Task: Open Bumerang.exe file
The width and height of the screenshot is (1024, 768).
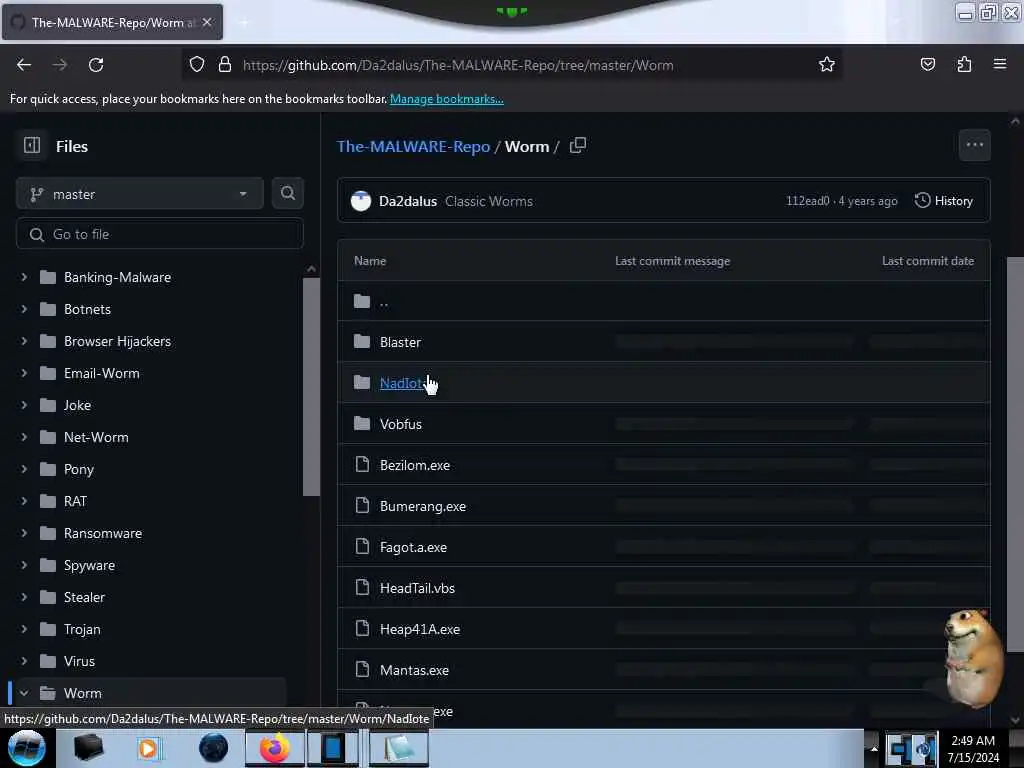Action: [423, 506]
